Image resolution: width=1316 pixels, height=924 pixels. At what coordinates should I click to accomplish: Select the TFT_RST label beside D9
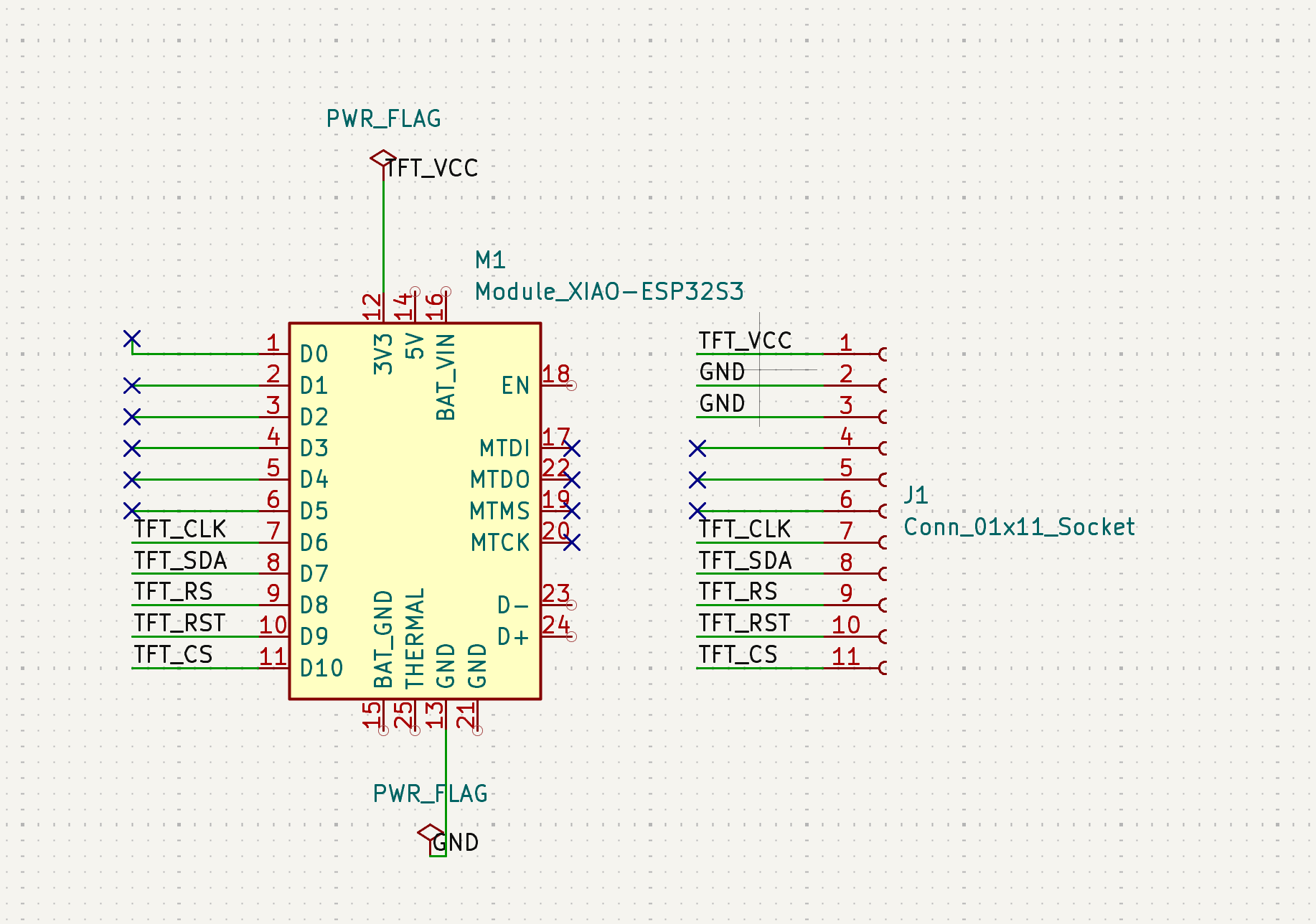click(x=180, y=623)
